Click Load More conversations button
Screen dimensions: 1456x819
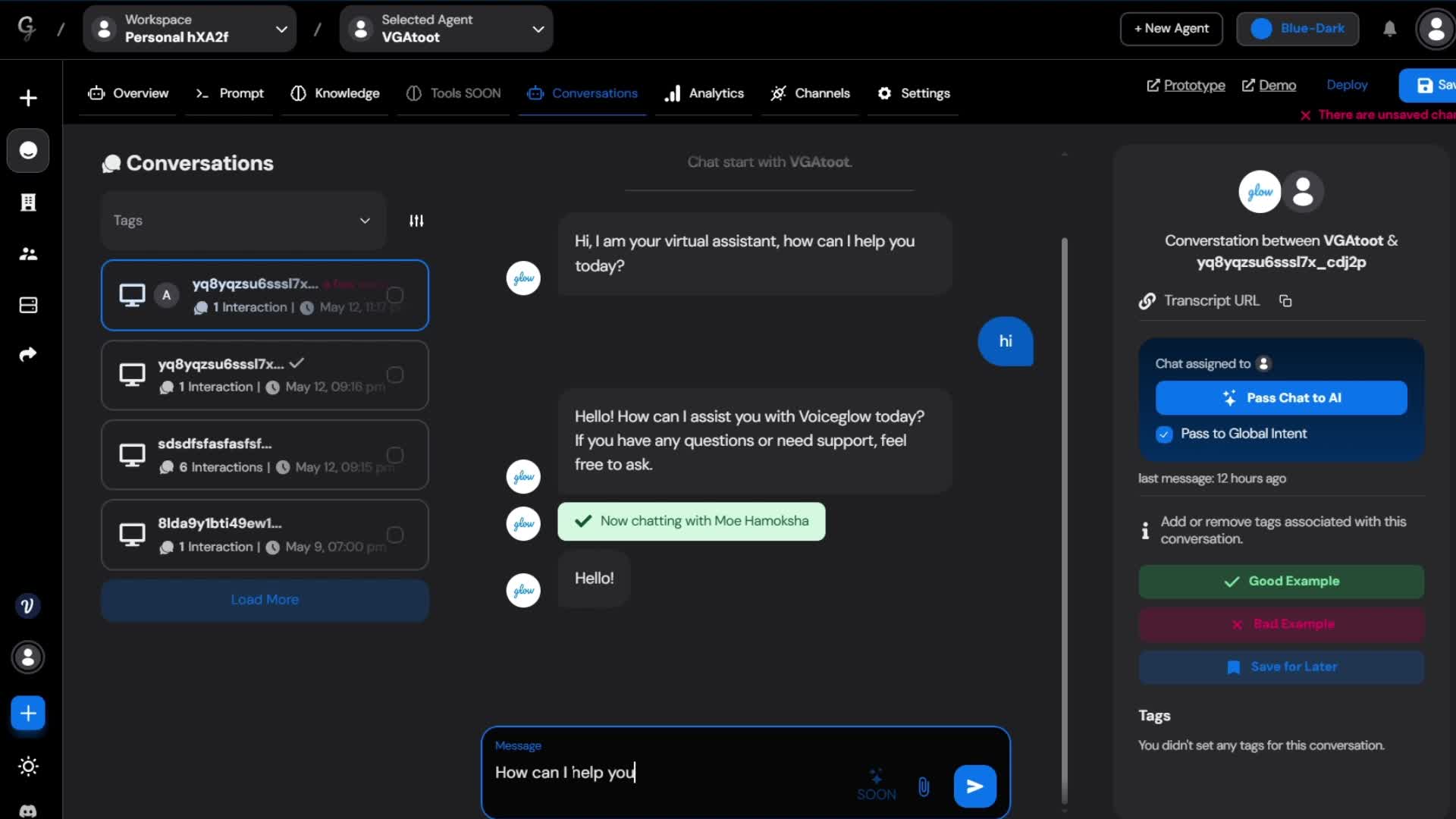[265, 600]
